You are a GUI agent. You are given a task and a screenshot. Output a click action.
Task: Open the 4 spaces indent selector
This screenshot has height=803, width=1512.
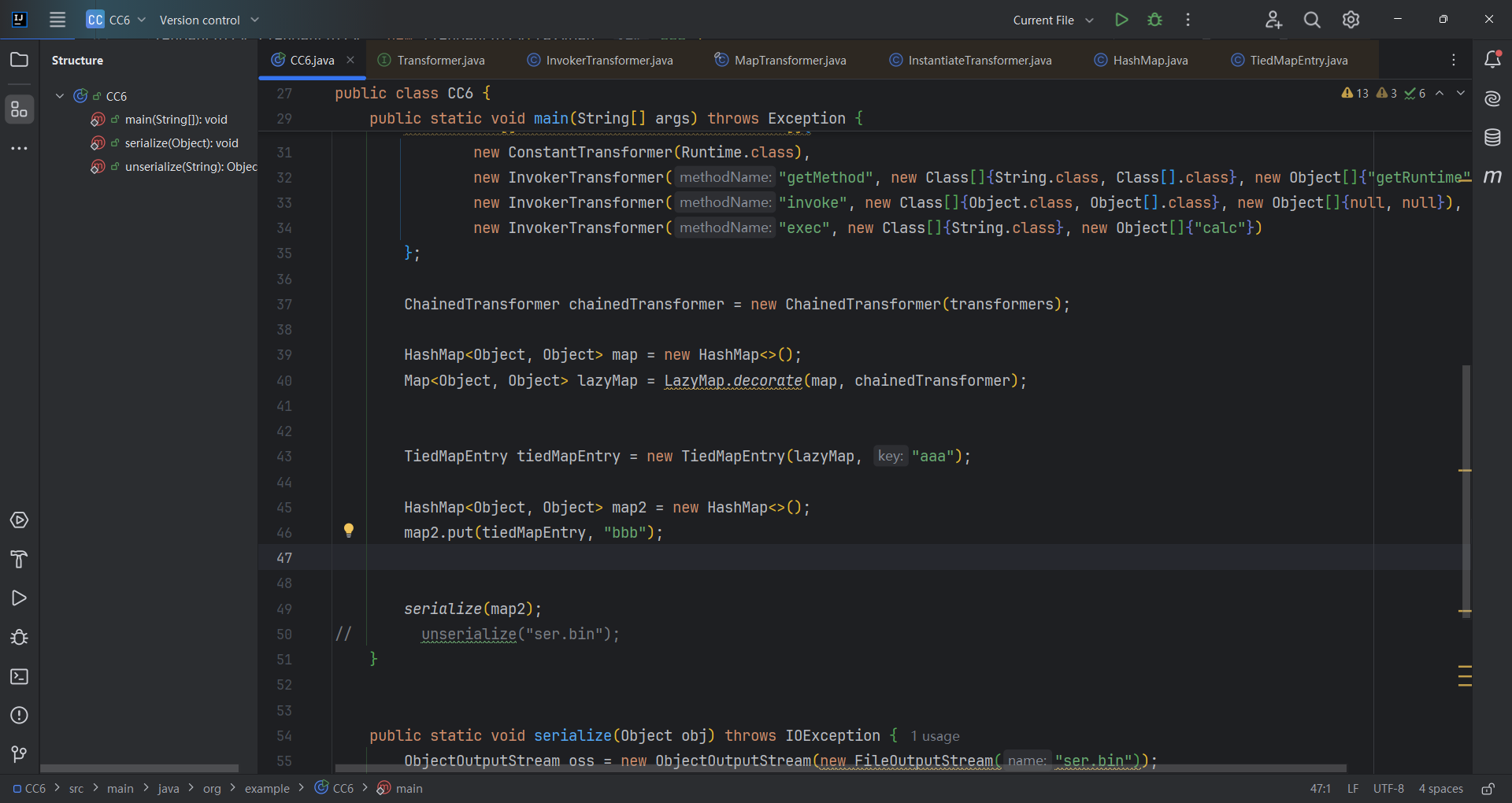1441,789
